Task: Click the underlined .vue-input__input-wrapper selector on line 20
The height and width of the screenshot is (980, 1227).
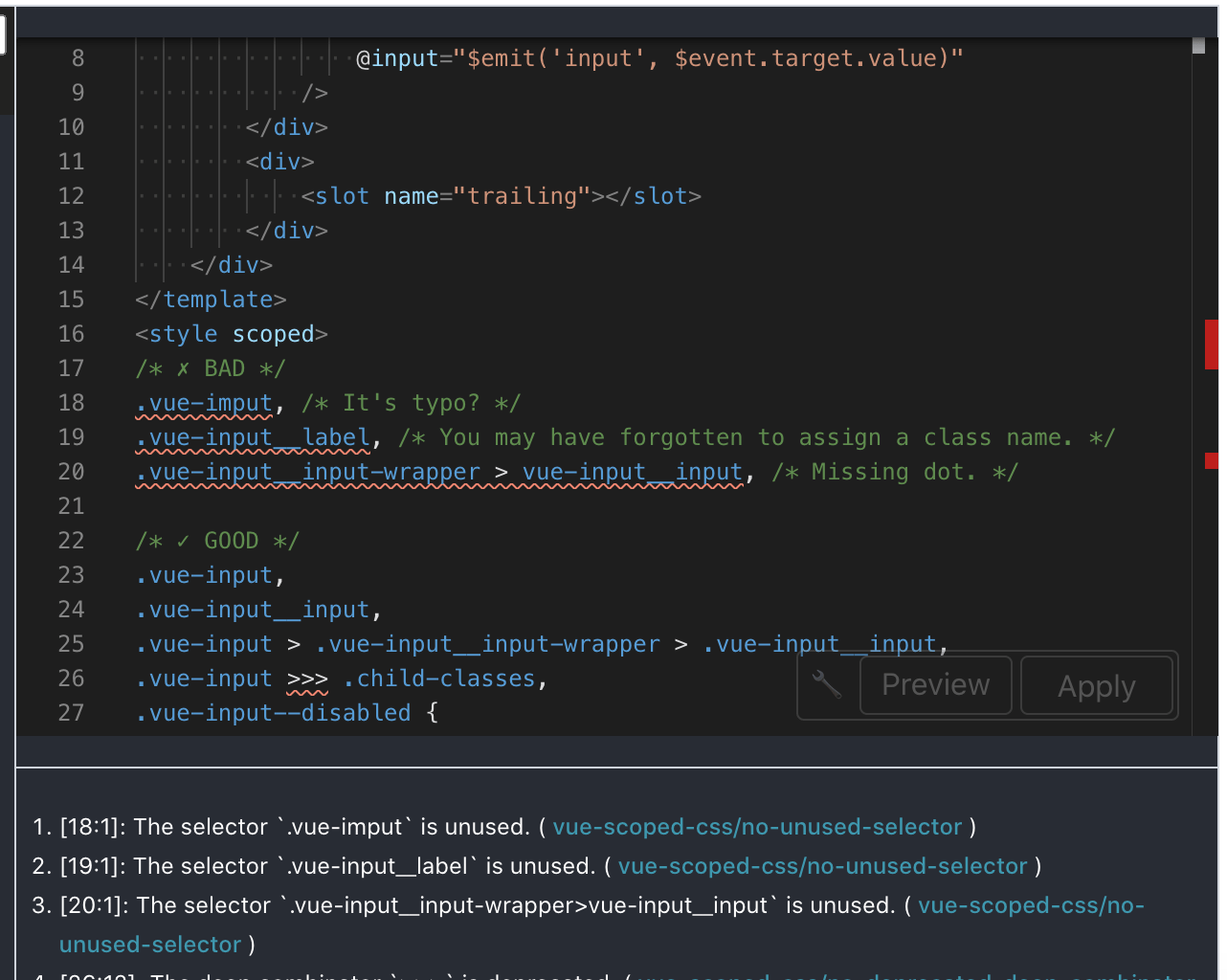Action: tap(308, 472)
